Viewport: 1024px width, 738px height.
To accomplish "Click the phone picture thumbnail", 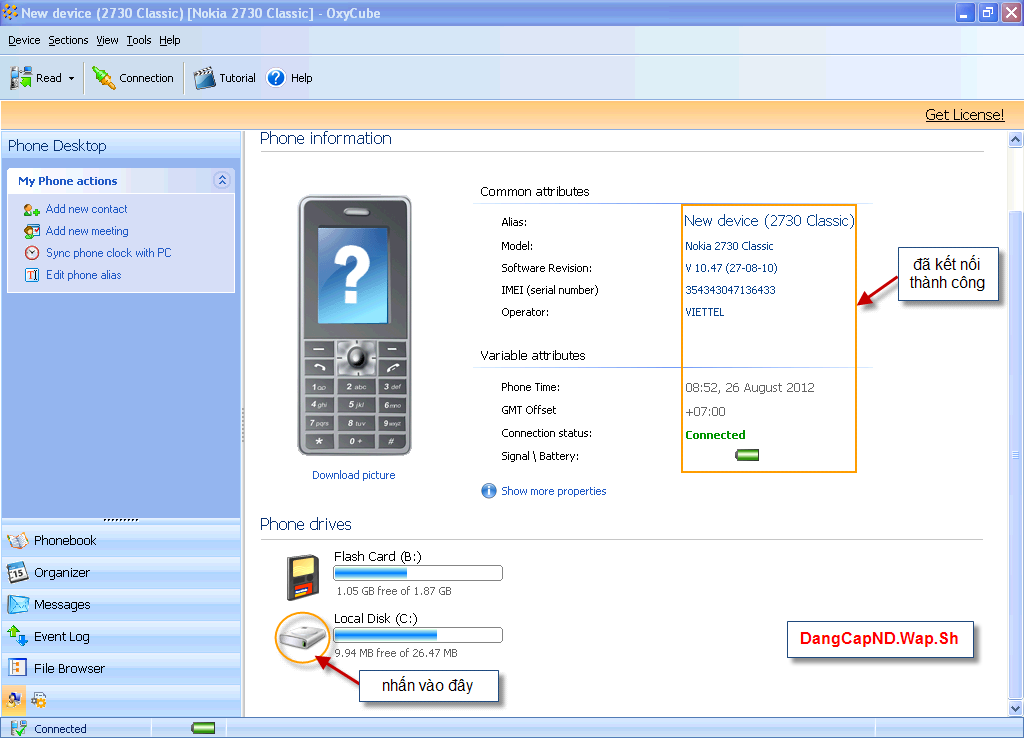I will pyautogui.click(x=355, y=325).
